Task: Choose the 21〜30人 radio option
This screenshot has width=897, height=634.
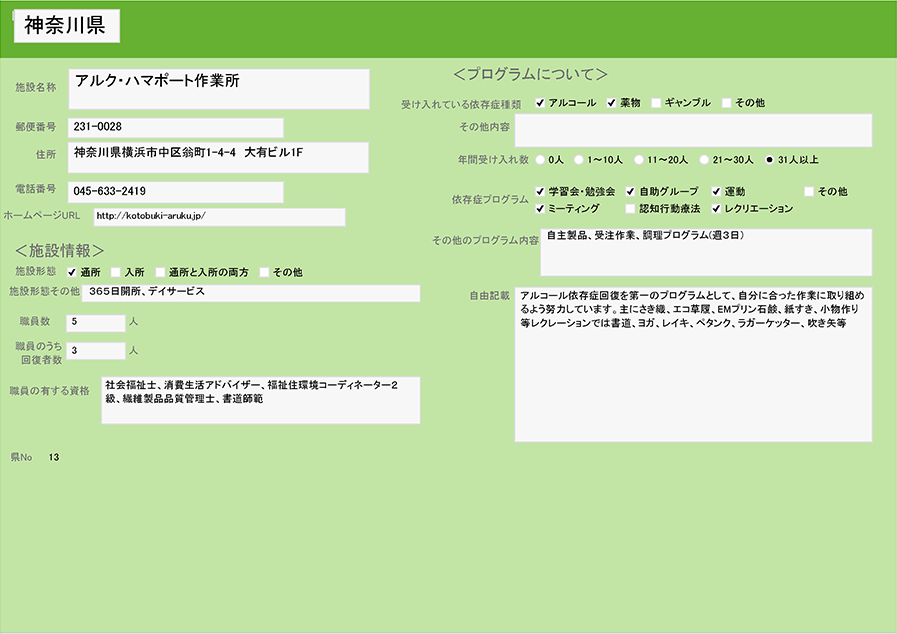Action: [x=704, y=159]
